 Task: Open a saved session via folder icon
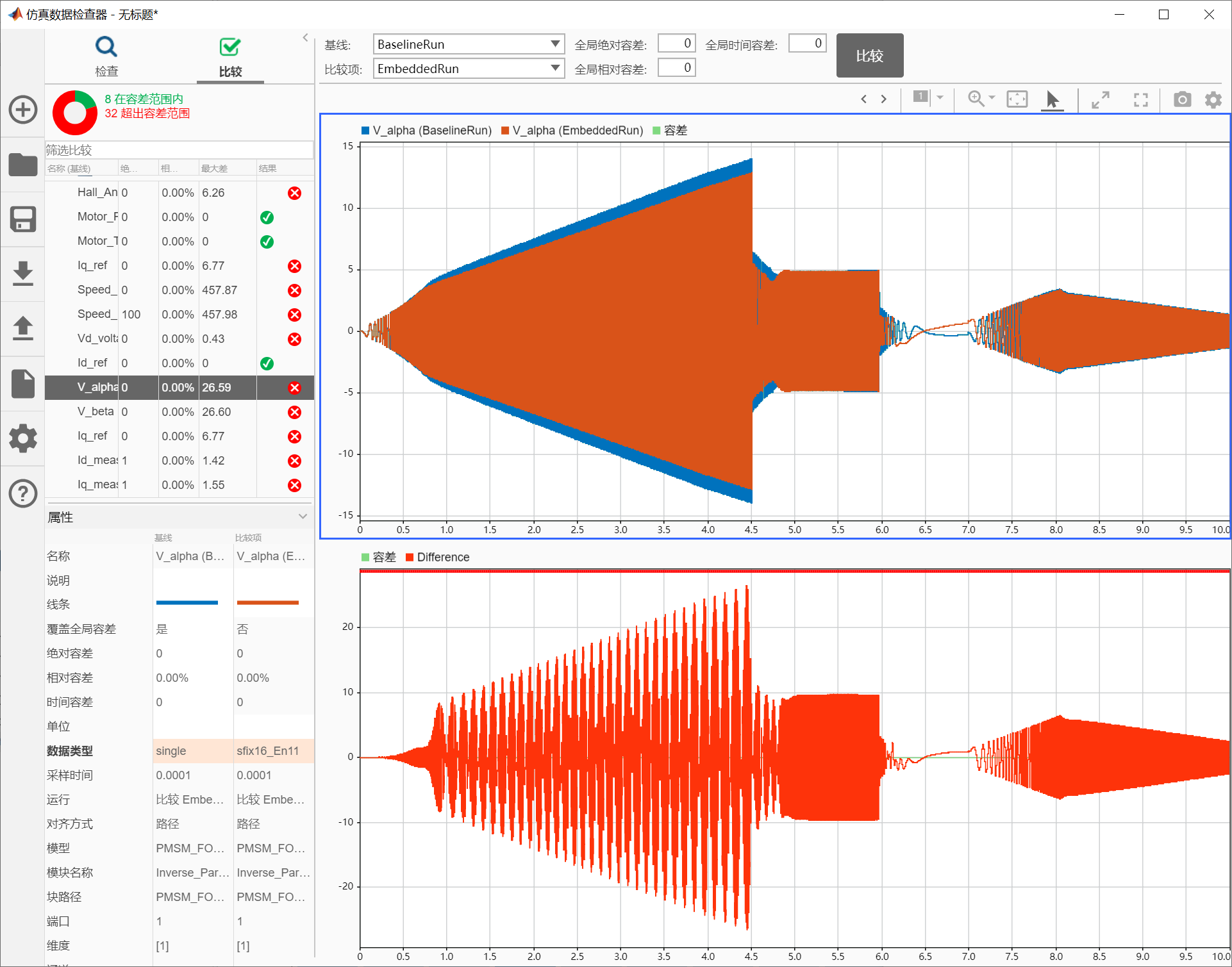click(x=23, y=165)
